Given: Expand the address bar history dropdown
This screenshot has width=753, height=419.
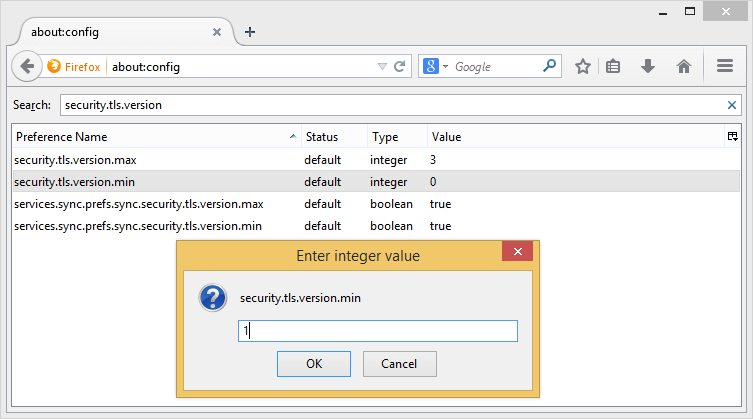Looking at the screenshot, I should click(x=382, y=67).
